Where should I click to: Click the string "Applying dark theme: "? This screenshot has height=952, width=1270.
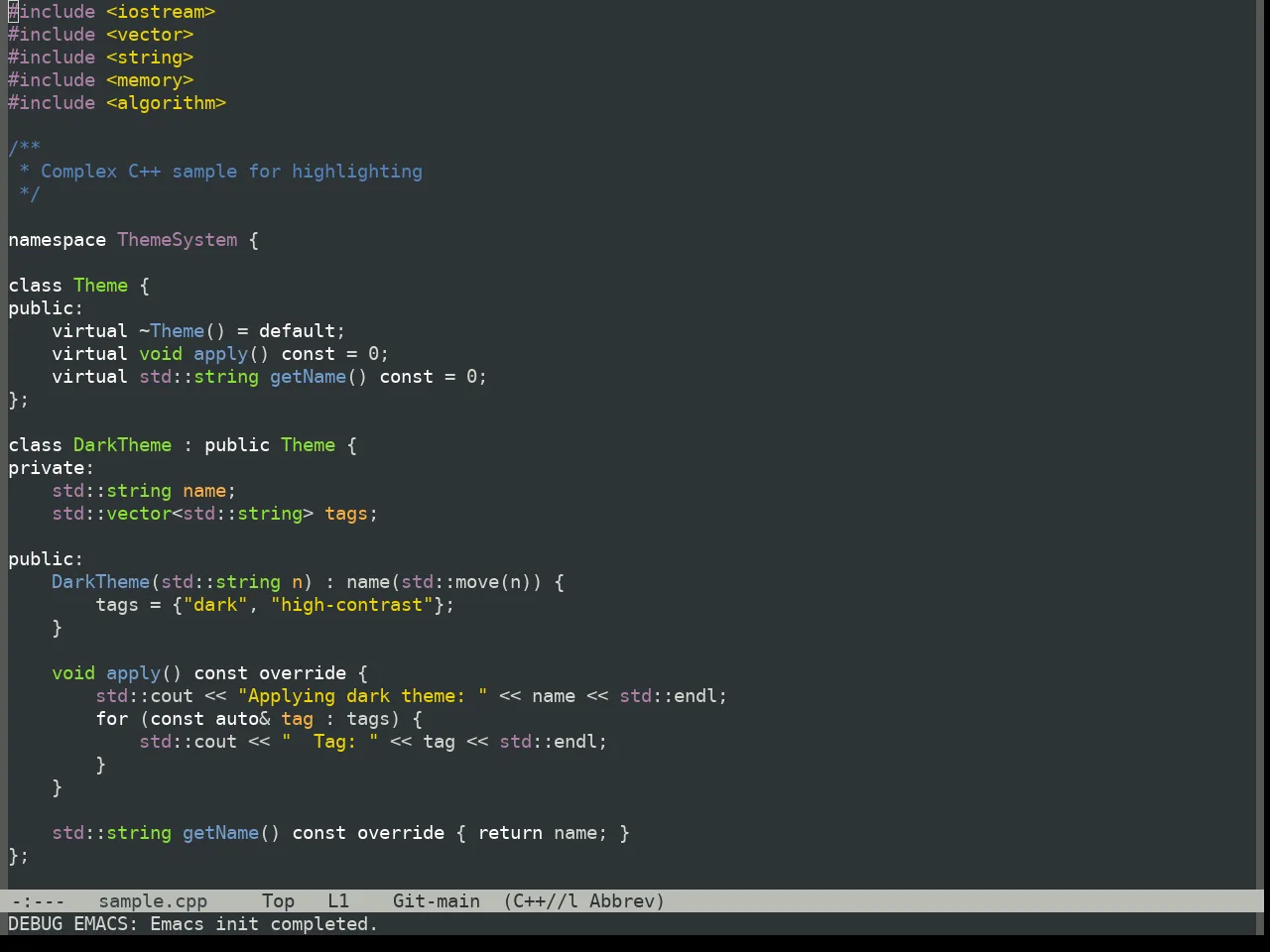point(363,696)
